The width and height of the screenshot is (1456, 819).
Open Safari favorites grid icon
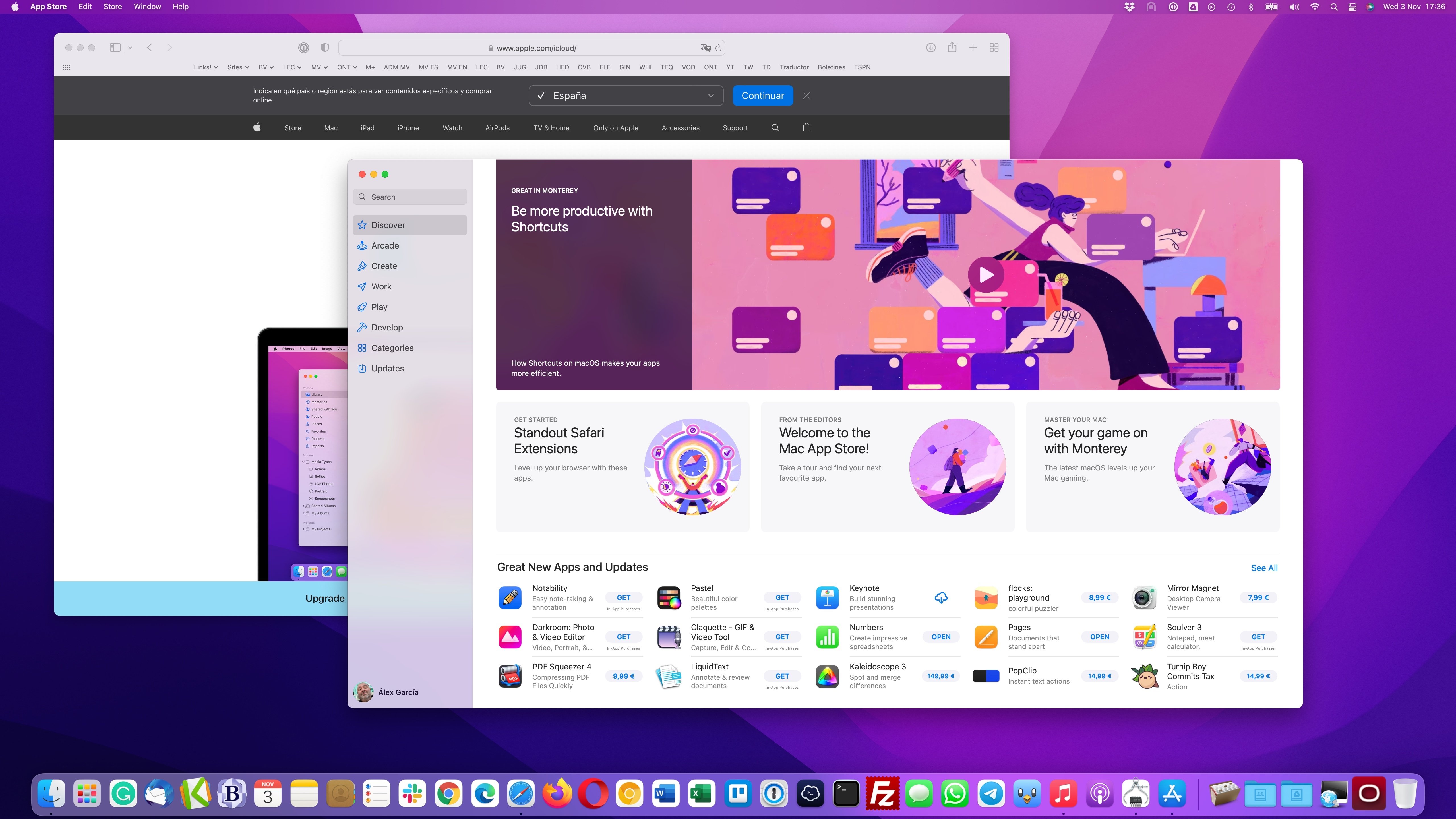67,67
